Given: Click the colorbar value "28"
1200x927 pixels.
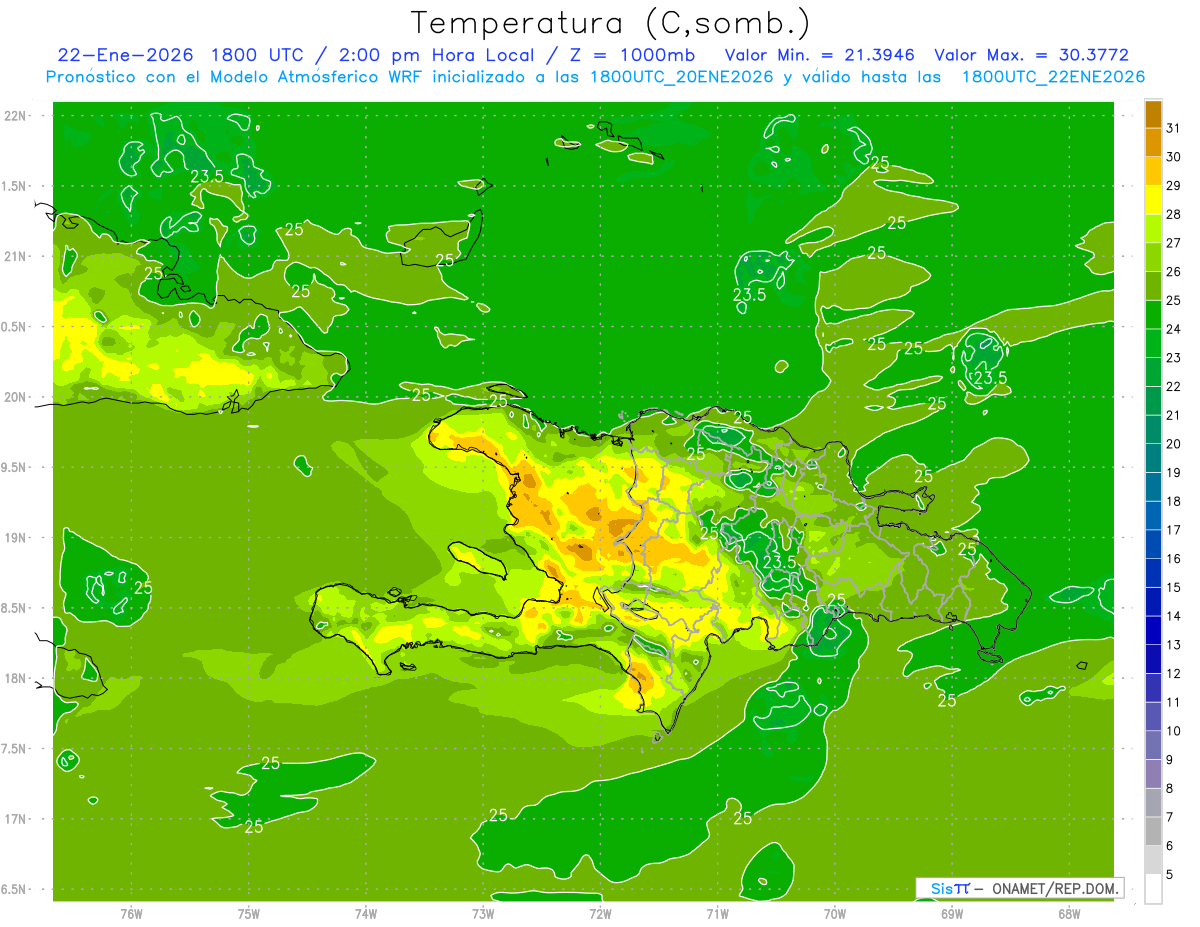Looking at the screenshot, I should [1174, 214].
